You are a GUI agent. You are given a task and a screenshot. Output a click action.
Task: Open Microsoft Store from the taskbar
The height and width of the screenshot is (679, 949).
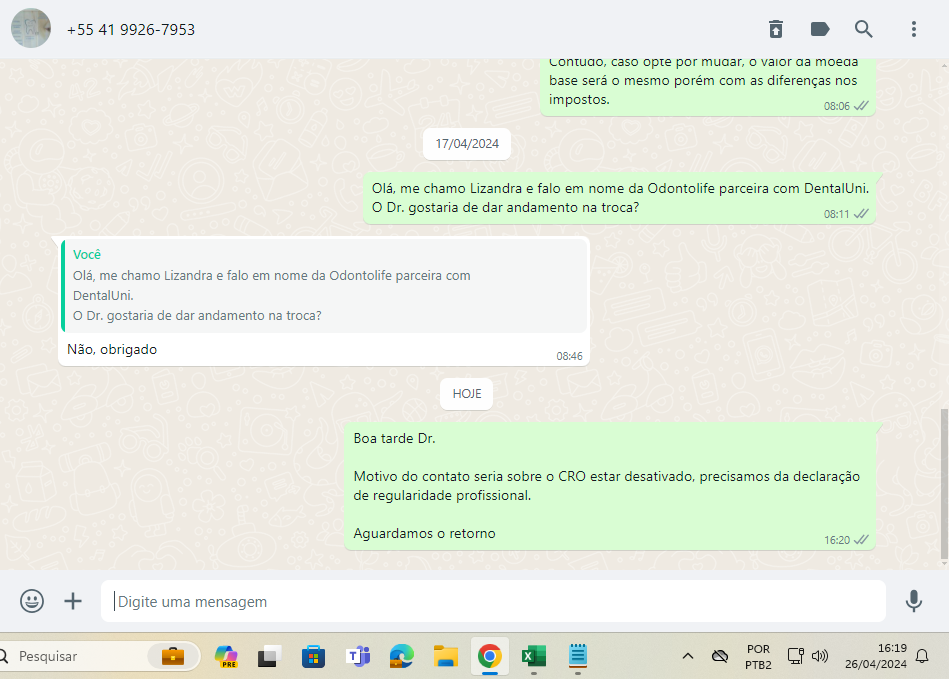pyautogui.click(x=314, y=656)
